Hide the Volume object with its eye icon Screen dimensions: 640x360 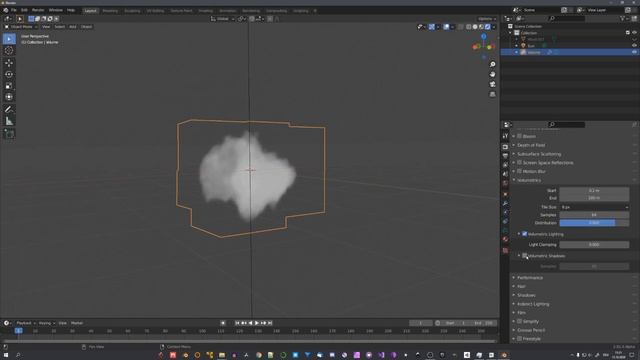click(x=634, y=52)
